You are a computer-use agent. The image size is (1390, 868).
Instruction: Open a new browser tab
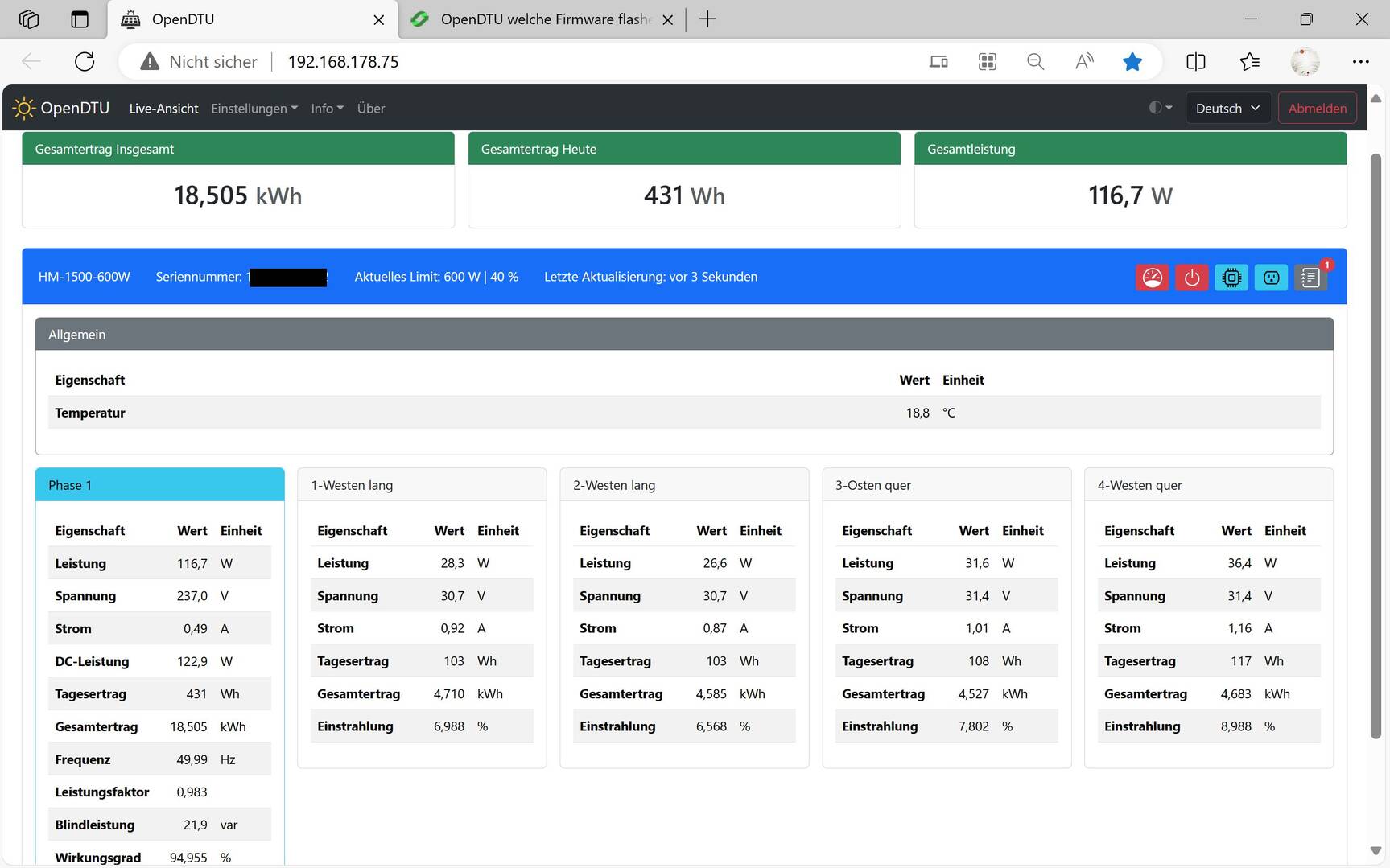[707, 19]
